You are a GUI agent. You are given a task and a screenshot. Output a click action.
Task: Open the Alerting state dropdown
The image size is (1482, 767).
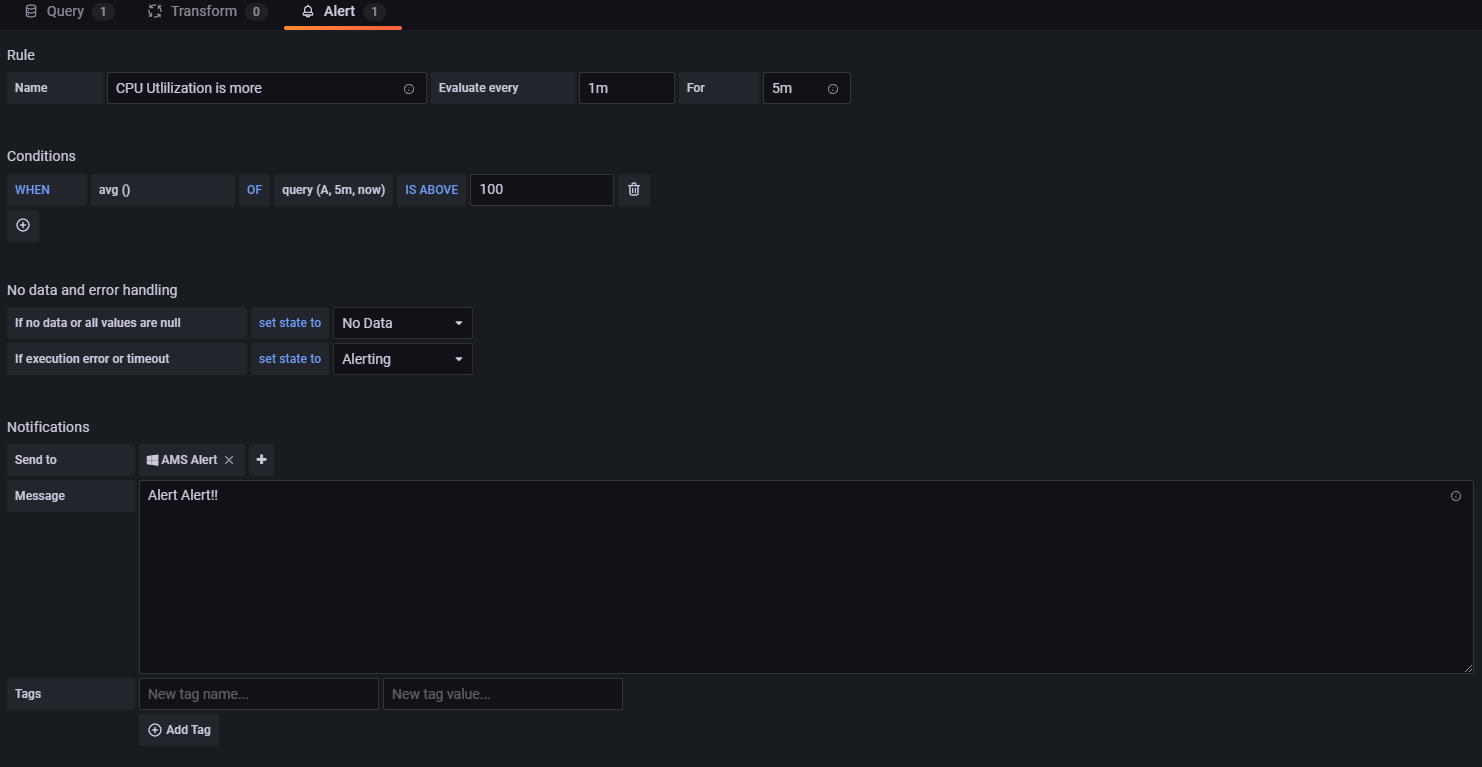(x=403, y=359)
